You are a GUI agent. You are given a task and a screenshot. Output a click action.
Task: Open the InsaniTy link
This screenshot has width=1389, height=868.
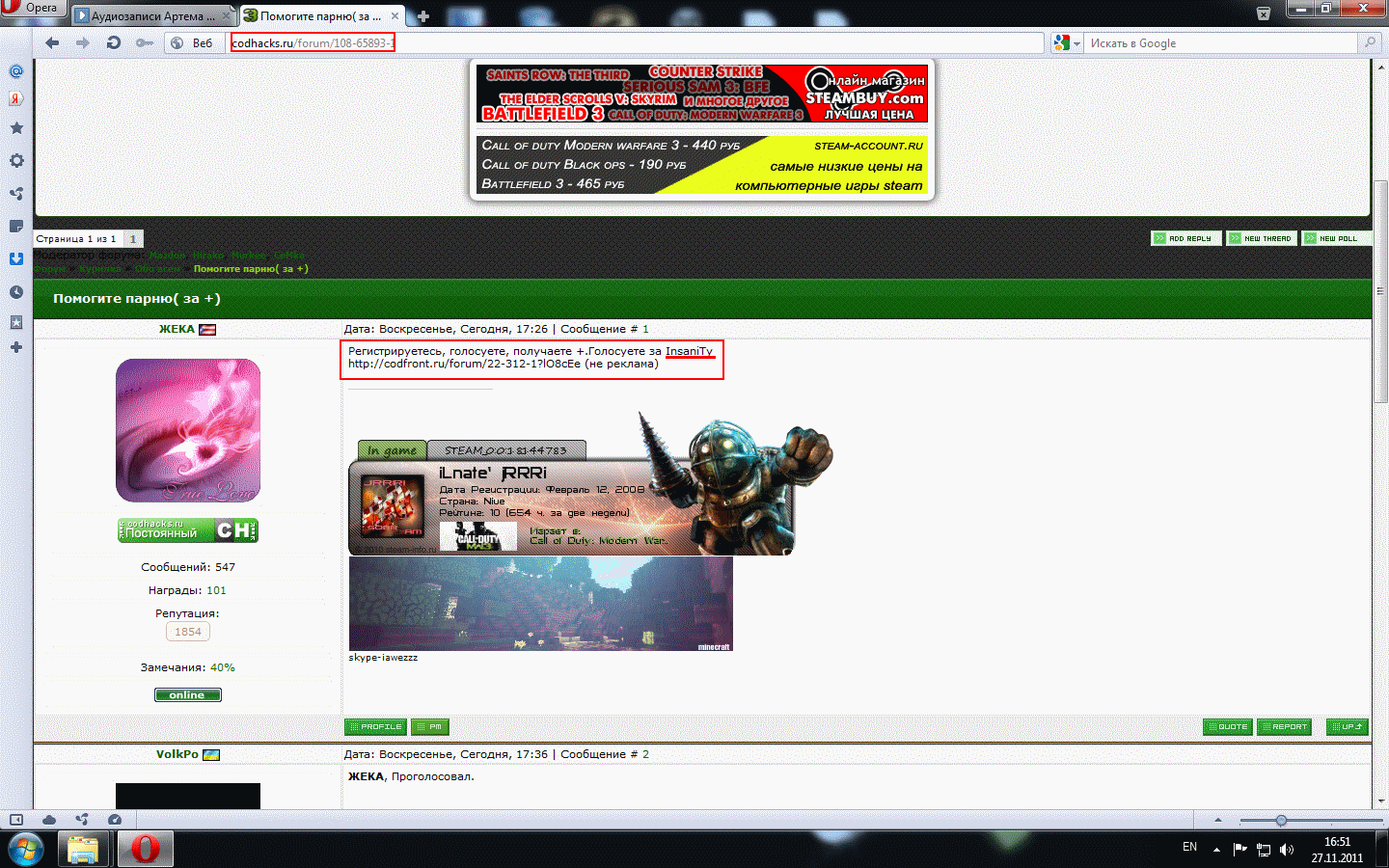point(689,351)
